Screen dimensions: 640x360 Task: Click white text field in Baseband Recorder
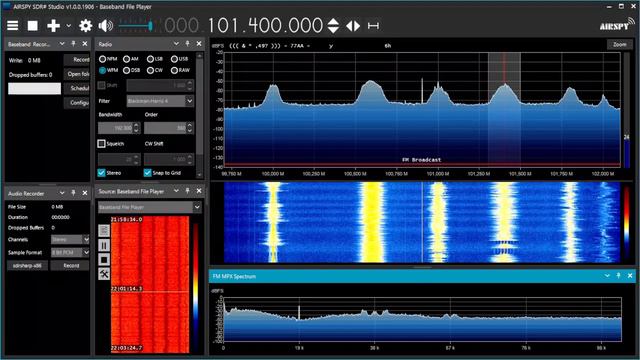click(x=34, y=89)
